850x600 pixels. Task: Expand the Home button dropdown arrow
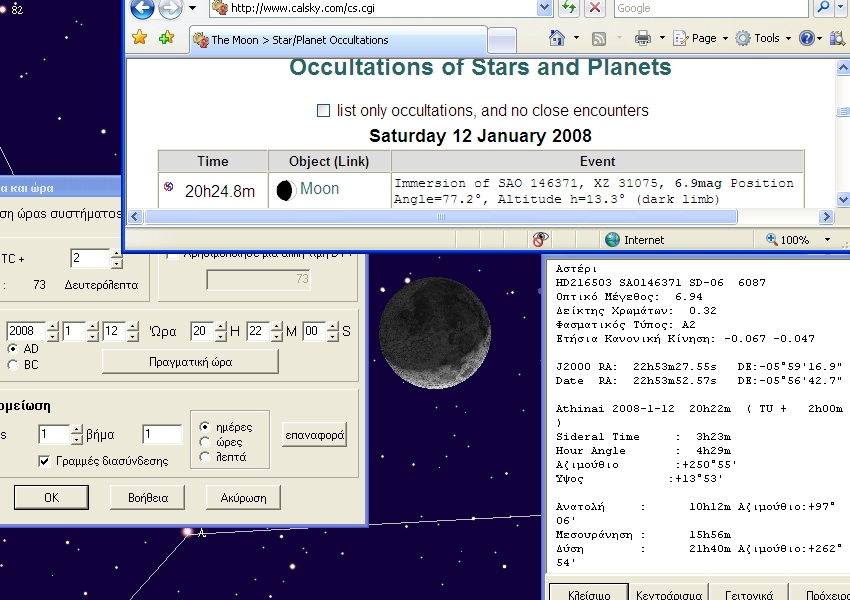pos(576,38)
